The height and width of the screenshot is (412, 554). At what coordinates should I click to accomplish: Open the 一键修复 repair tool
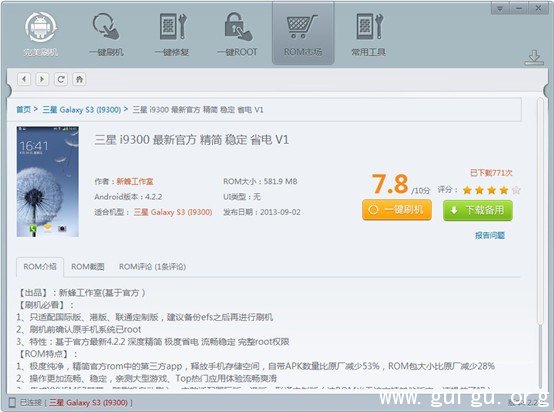172,34
